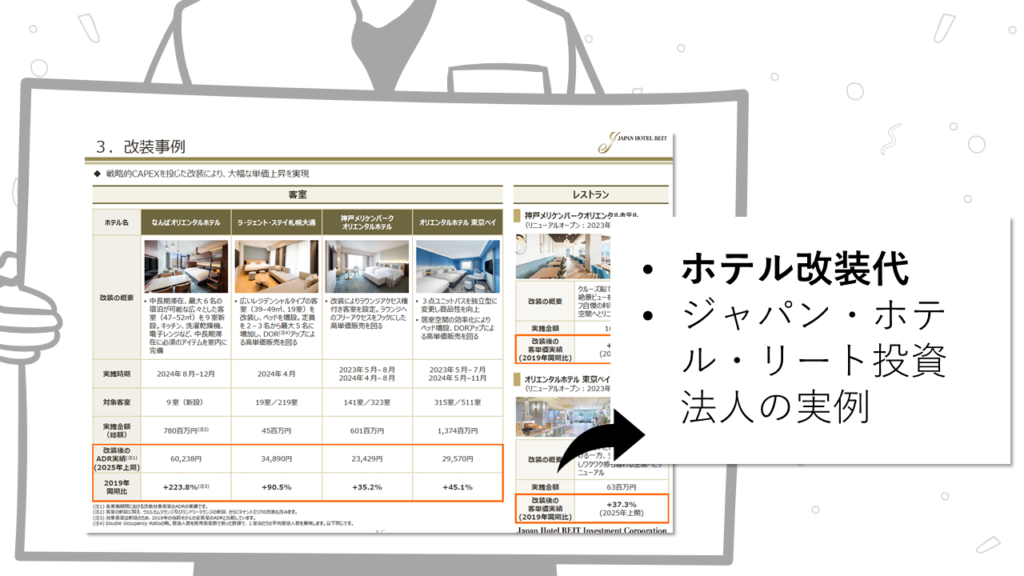Open the なんばオリエンタルホテル room photo
The width and height of the screenshot is (1024, 576).
pos(186,265)
